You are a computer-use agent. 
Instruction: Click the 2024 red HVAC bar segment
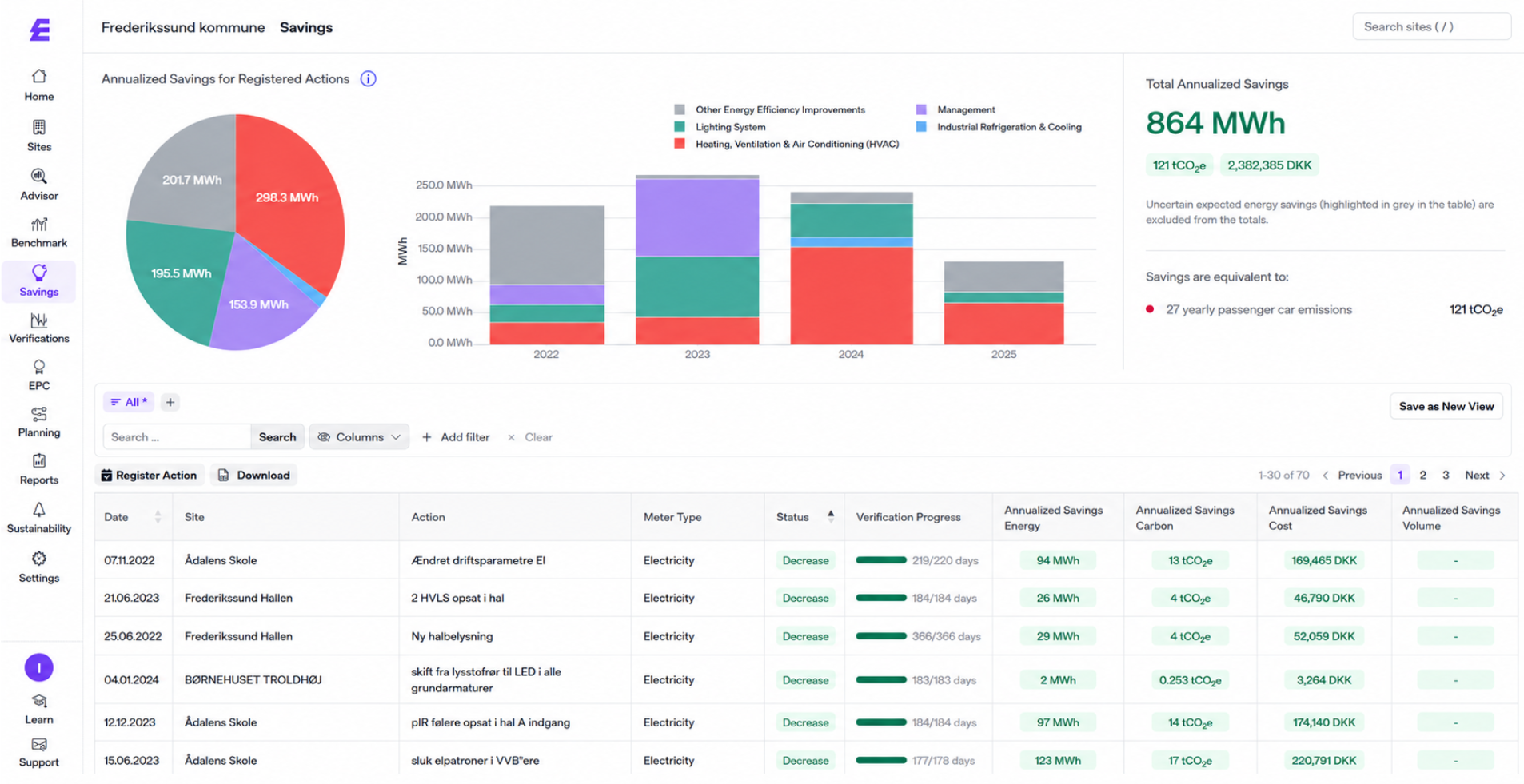[852, 296]
